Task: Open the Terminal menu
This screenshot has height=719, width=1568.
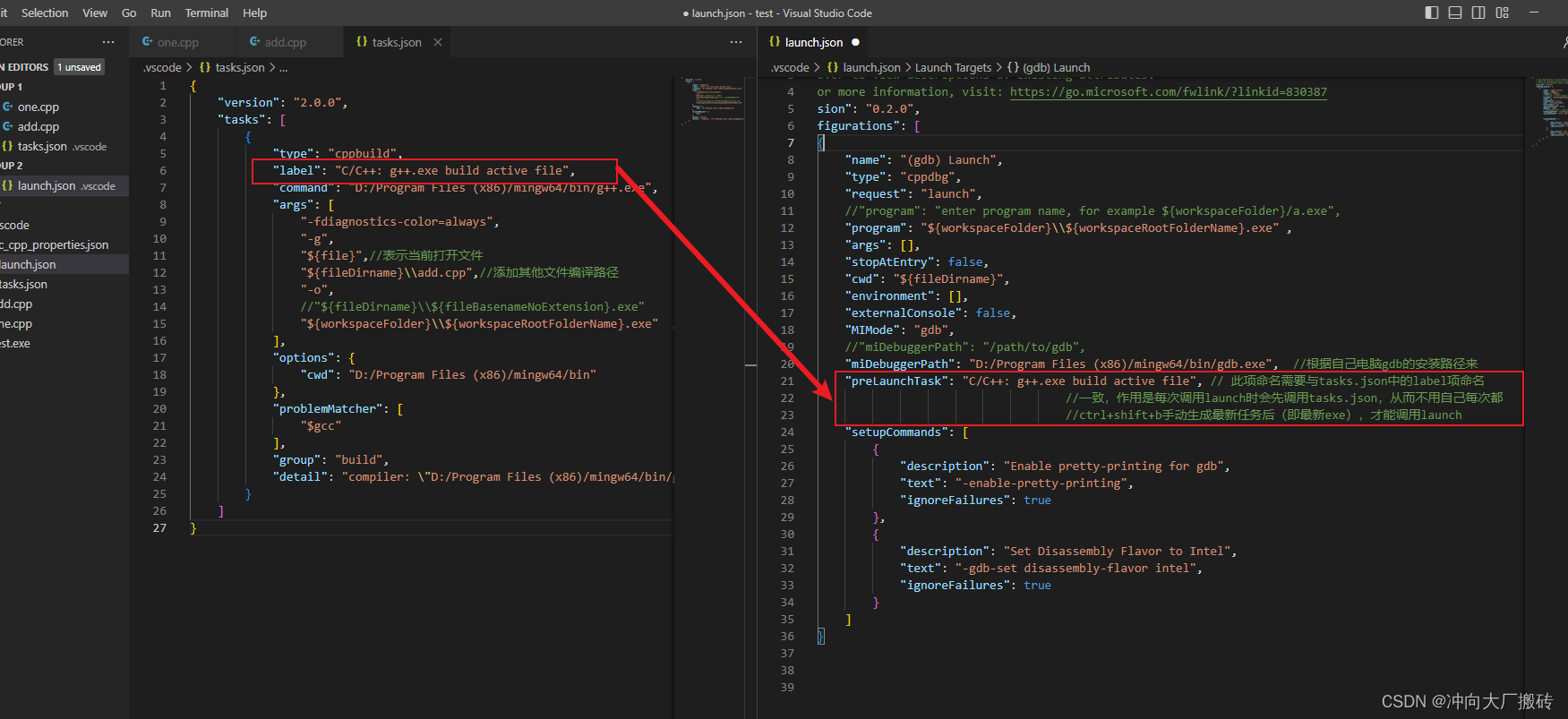Action: coord(207,13)
